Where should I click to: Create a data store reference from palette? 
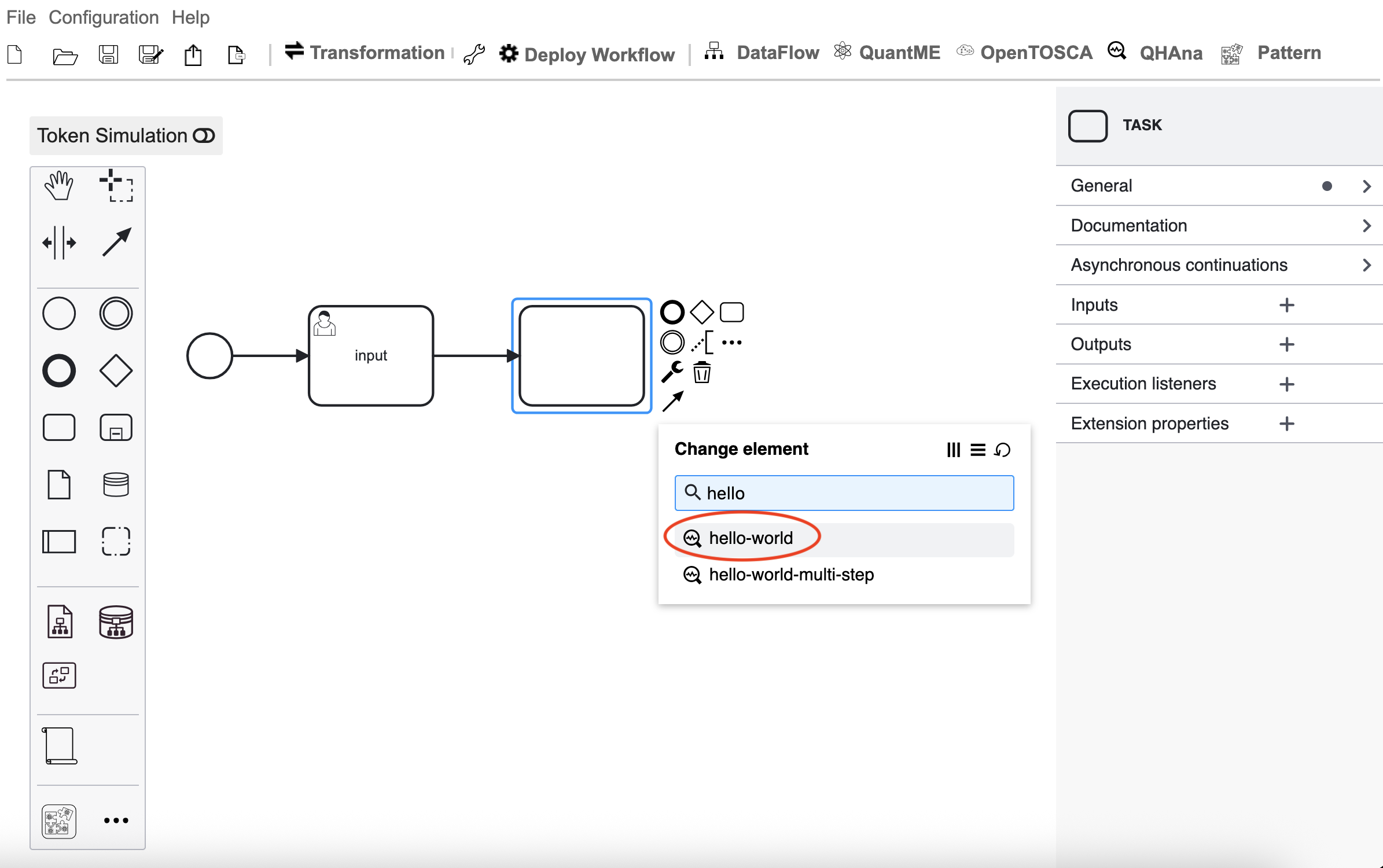coord(116,485)
